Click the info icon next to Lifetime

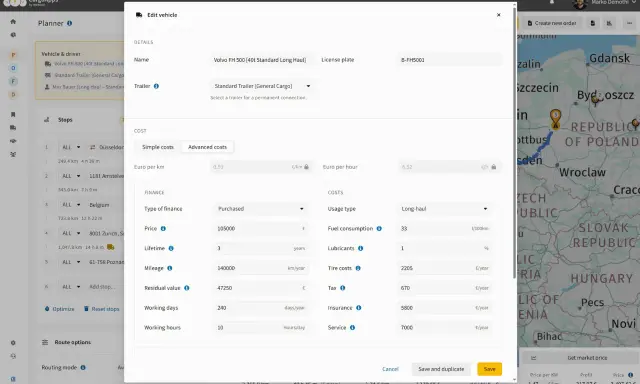171,248
